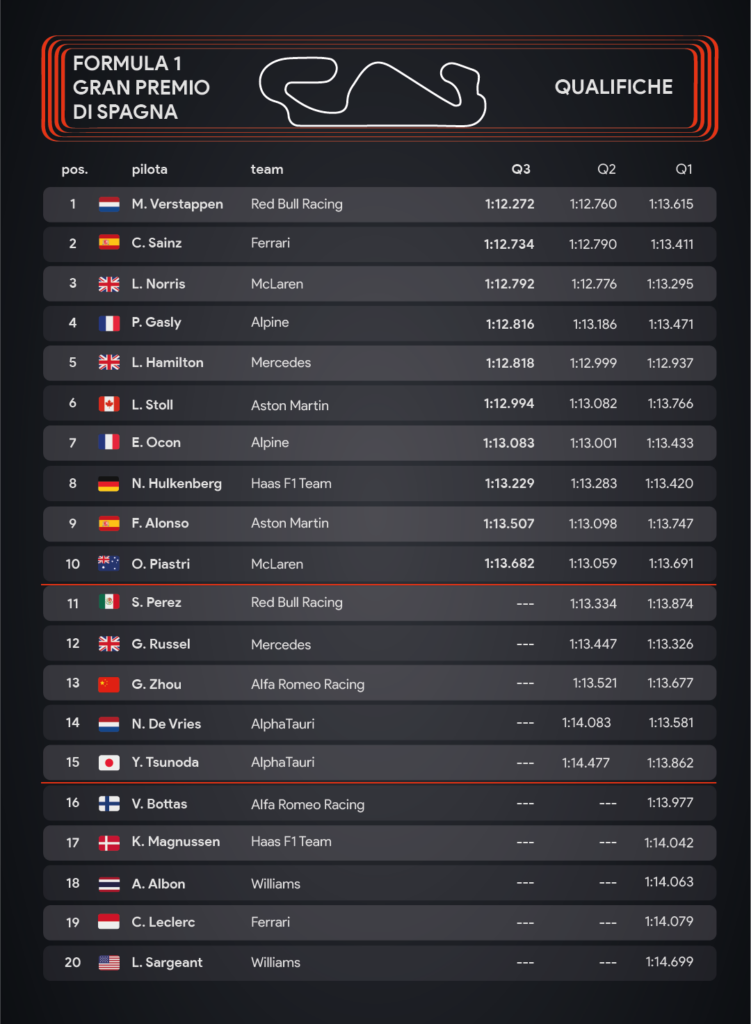751x1024 pixels.
Task: Click the US flag beside L. Sargeant
Action: [109, 963]
